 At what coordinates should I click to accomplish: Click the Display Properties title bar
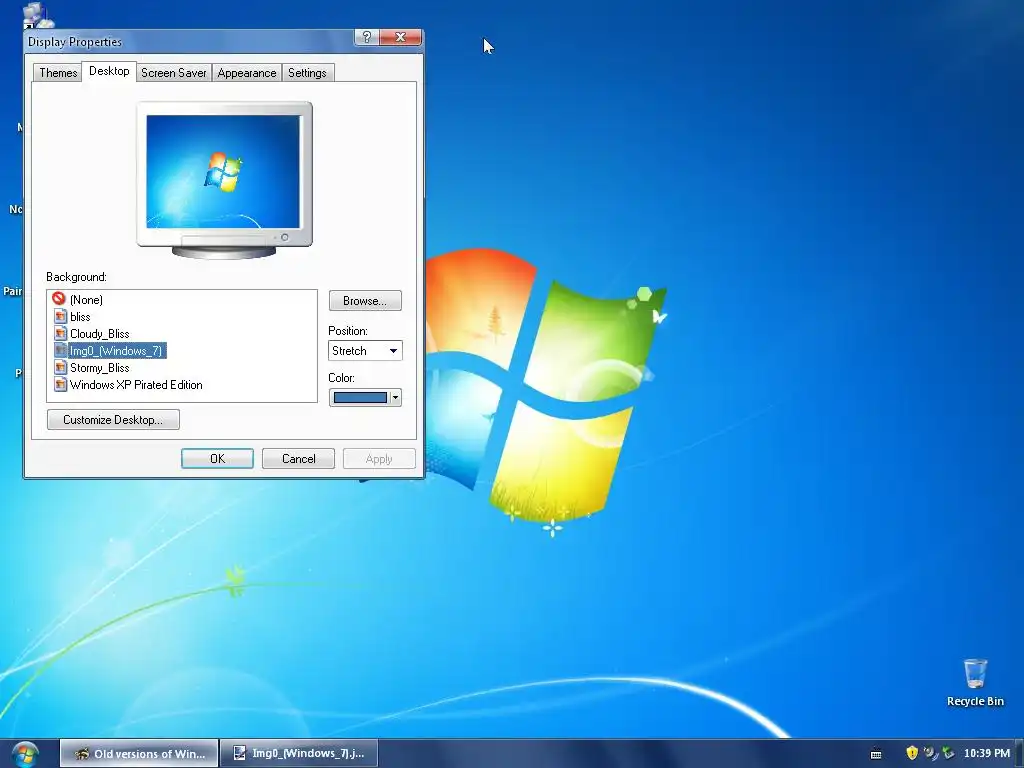click(x=189, y=41)
